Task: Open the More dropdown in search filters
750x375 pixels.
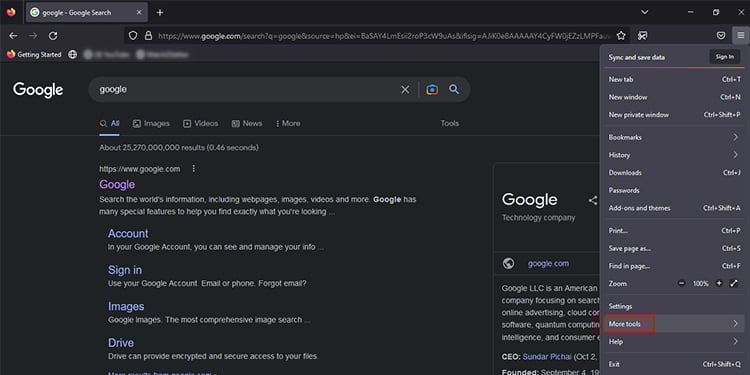Action: point(288,123)
